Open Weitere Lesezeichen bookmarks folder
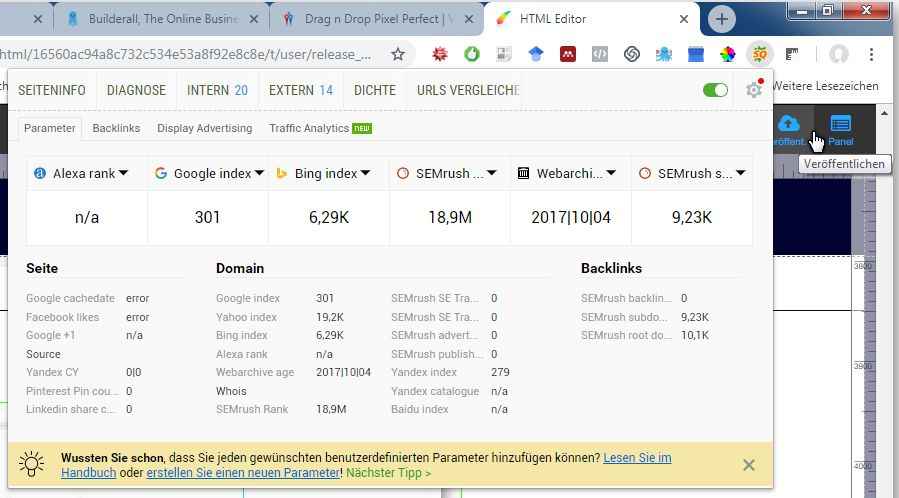899x498 pixels. point(826,86)
